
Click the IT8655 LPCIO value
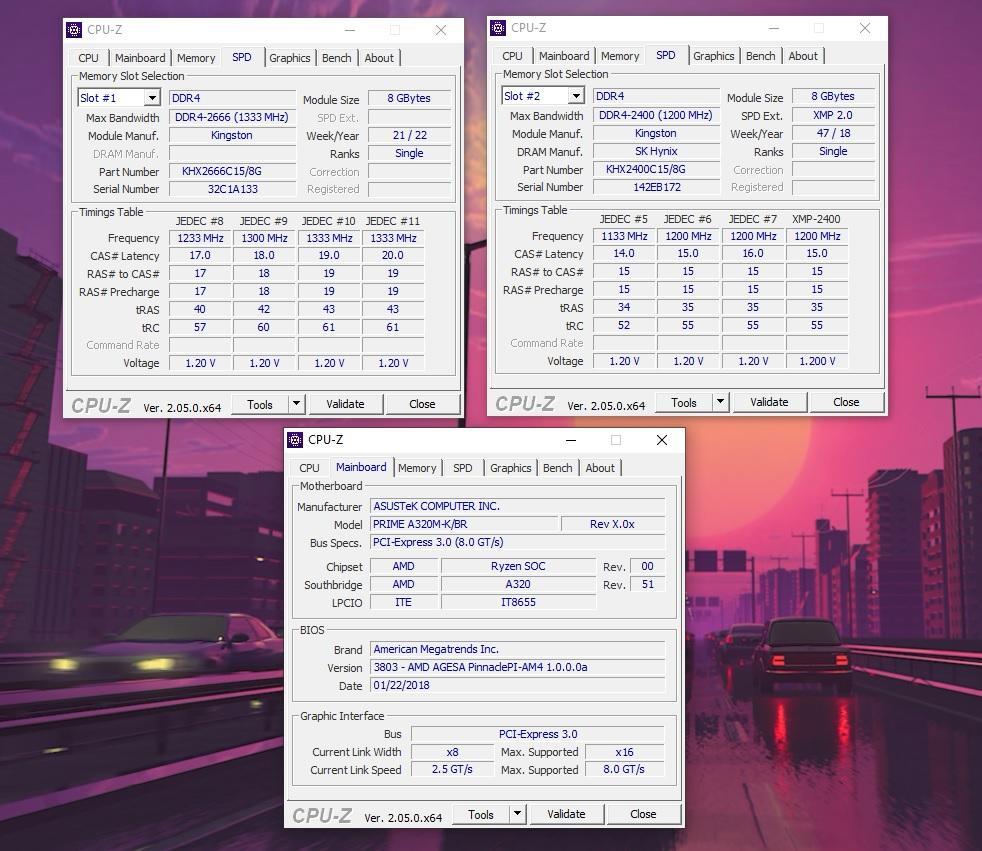[x=519, y=602]
